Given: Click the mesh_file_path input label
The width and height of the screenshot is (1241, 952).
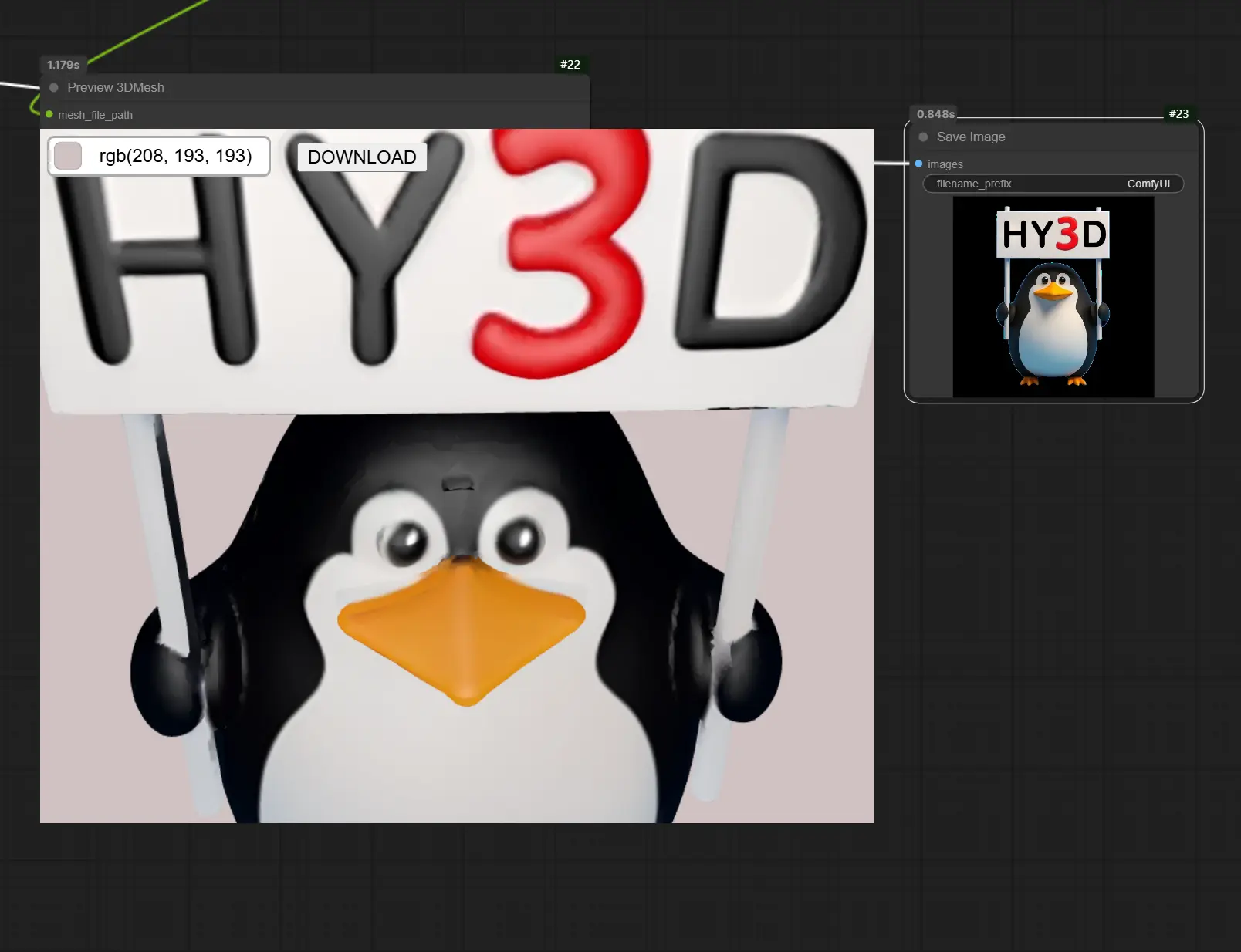Looking at the screenshot, I should coord(96,115).
